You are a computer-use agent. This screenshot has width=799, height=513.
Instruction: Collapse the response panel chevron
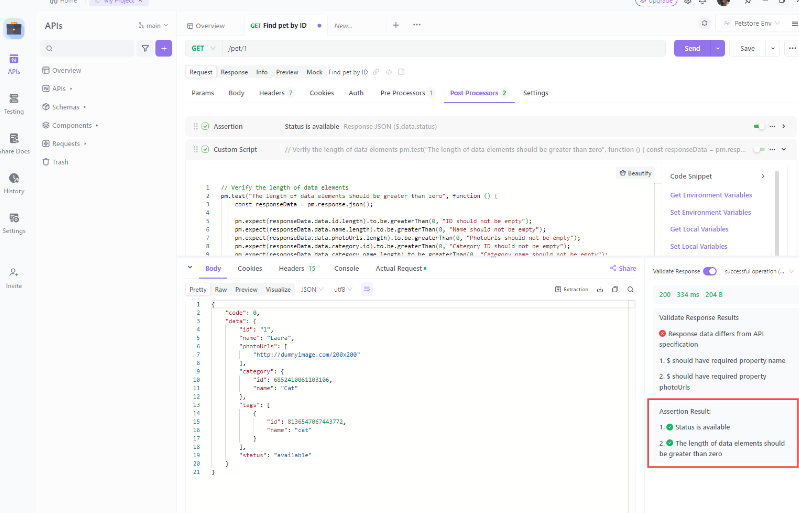[190, 267]
